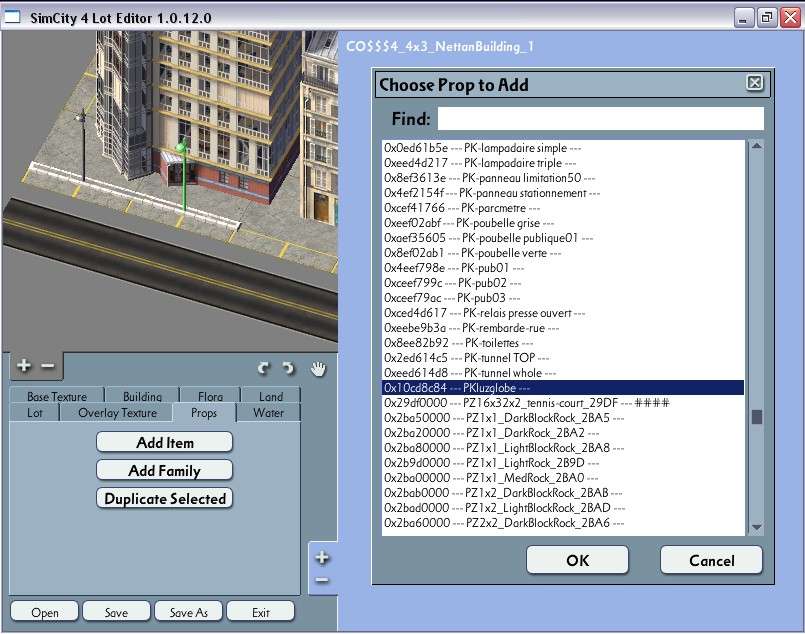Select PK-rembarde-rue prop
The width and height of the screenshot is (805, 634).
click(x=563, y=328)
